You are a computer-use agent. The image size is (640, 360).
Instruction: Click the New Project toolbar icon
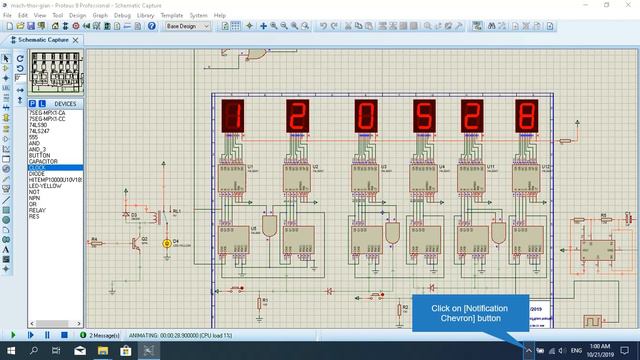point(9,26)
